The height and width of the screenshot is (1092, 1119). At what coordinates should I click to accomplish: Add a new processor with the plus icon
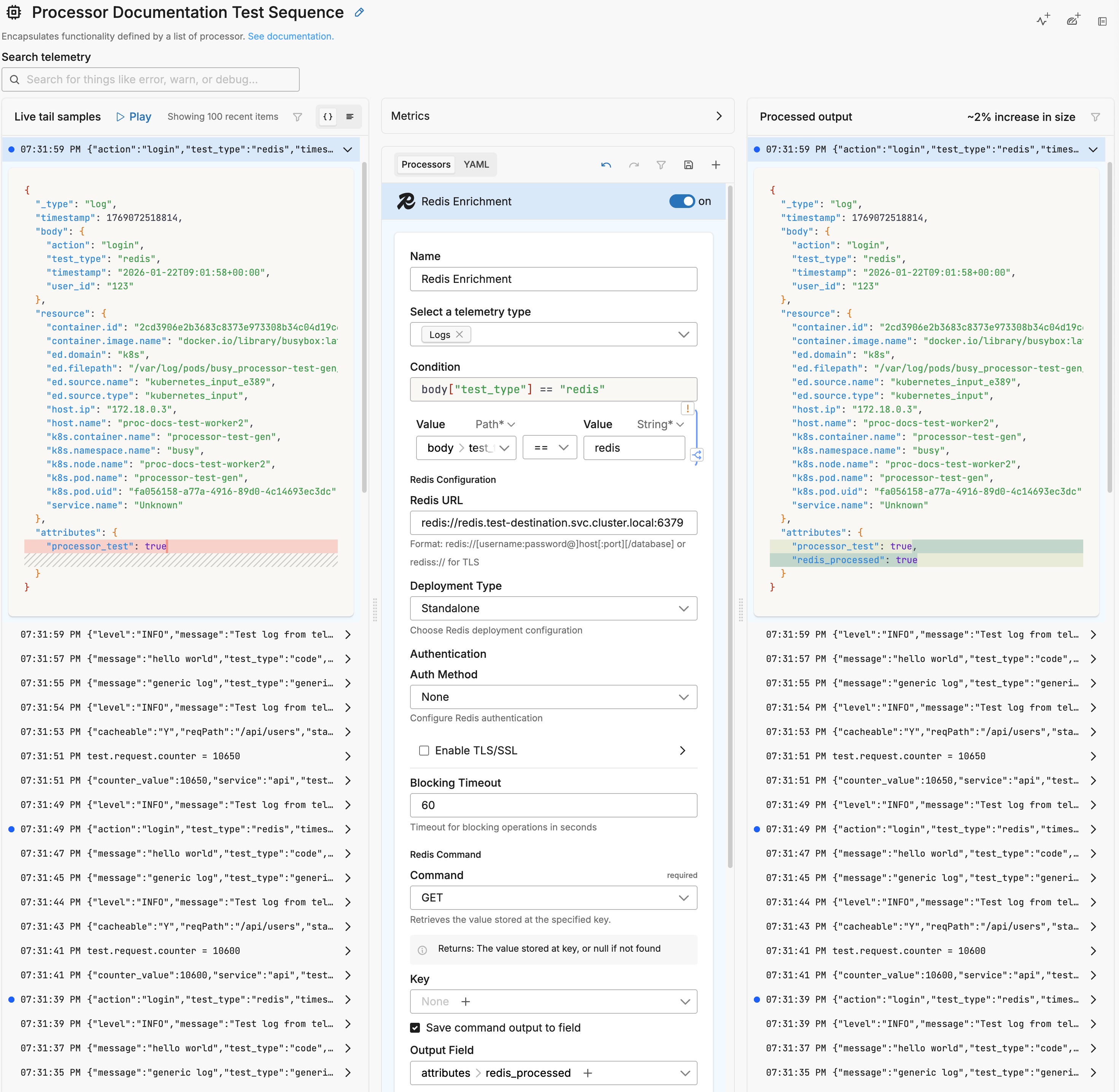tap(715, 165)
